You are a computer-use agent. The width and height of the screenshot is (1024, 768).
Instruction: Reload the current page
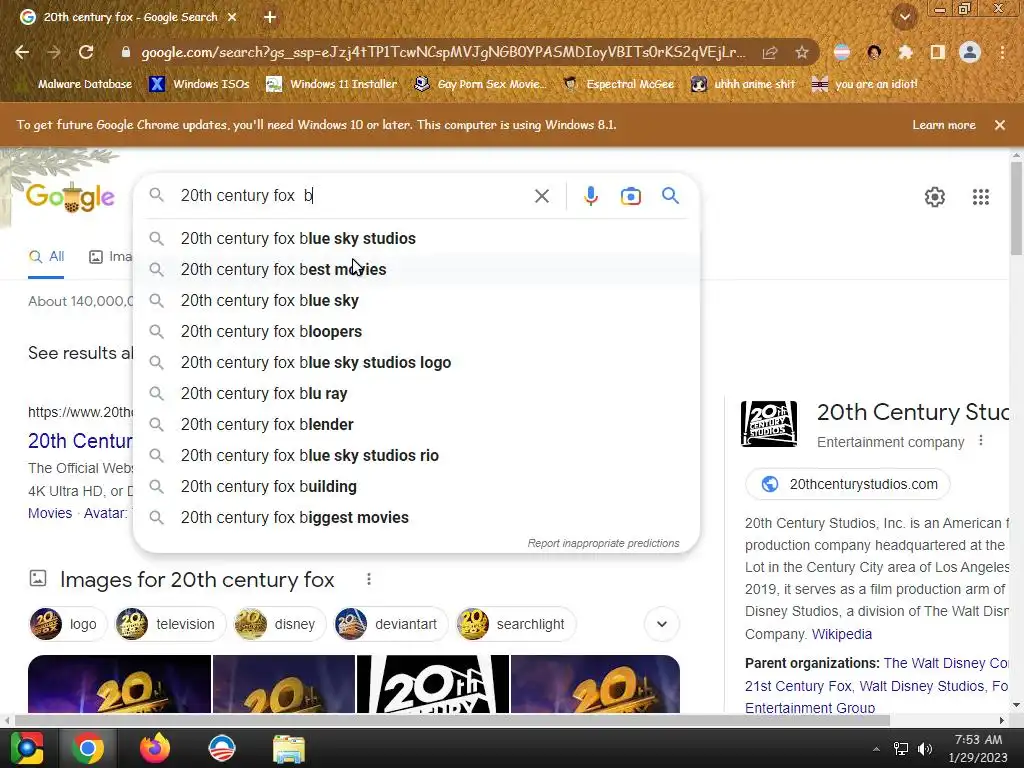[x=86, y=52]
